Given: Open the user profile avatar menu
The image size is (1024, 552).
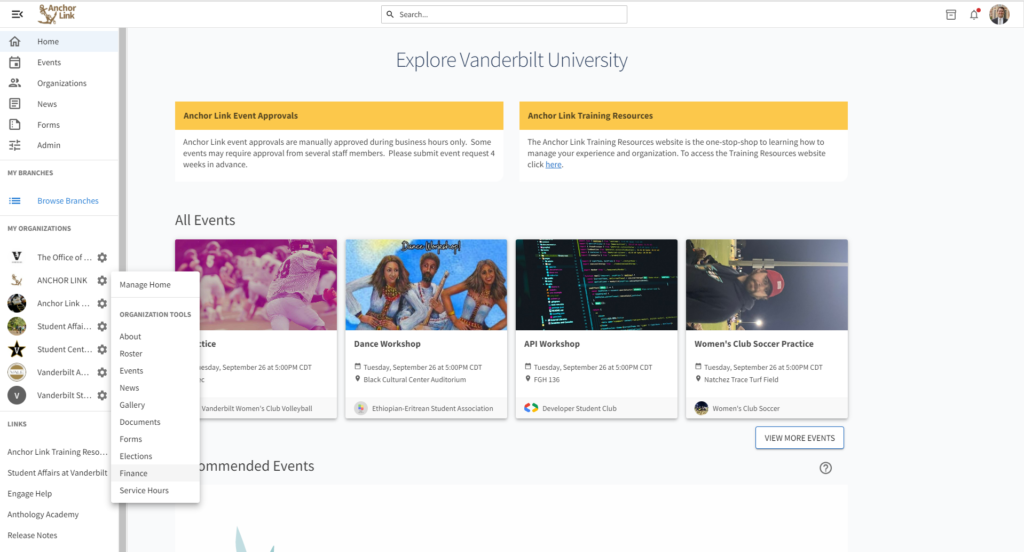Looking at the screenshot, I should pyautogui.click(x=999, y=14).
